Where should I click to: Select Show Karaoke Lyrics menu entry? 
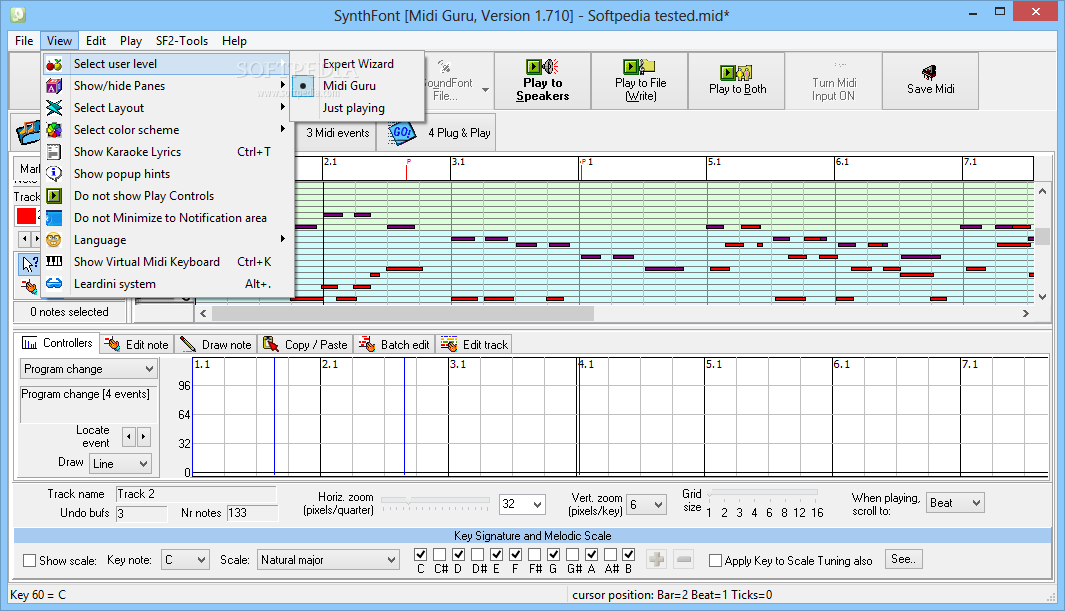[168, 152]
